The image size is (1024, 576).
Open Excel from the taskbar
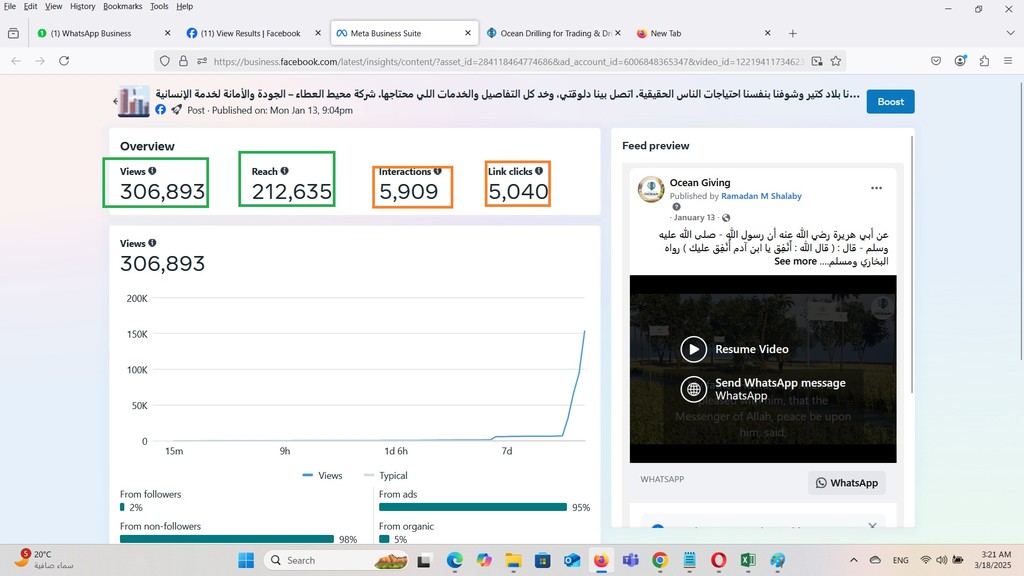point(748,560)
